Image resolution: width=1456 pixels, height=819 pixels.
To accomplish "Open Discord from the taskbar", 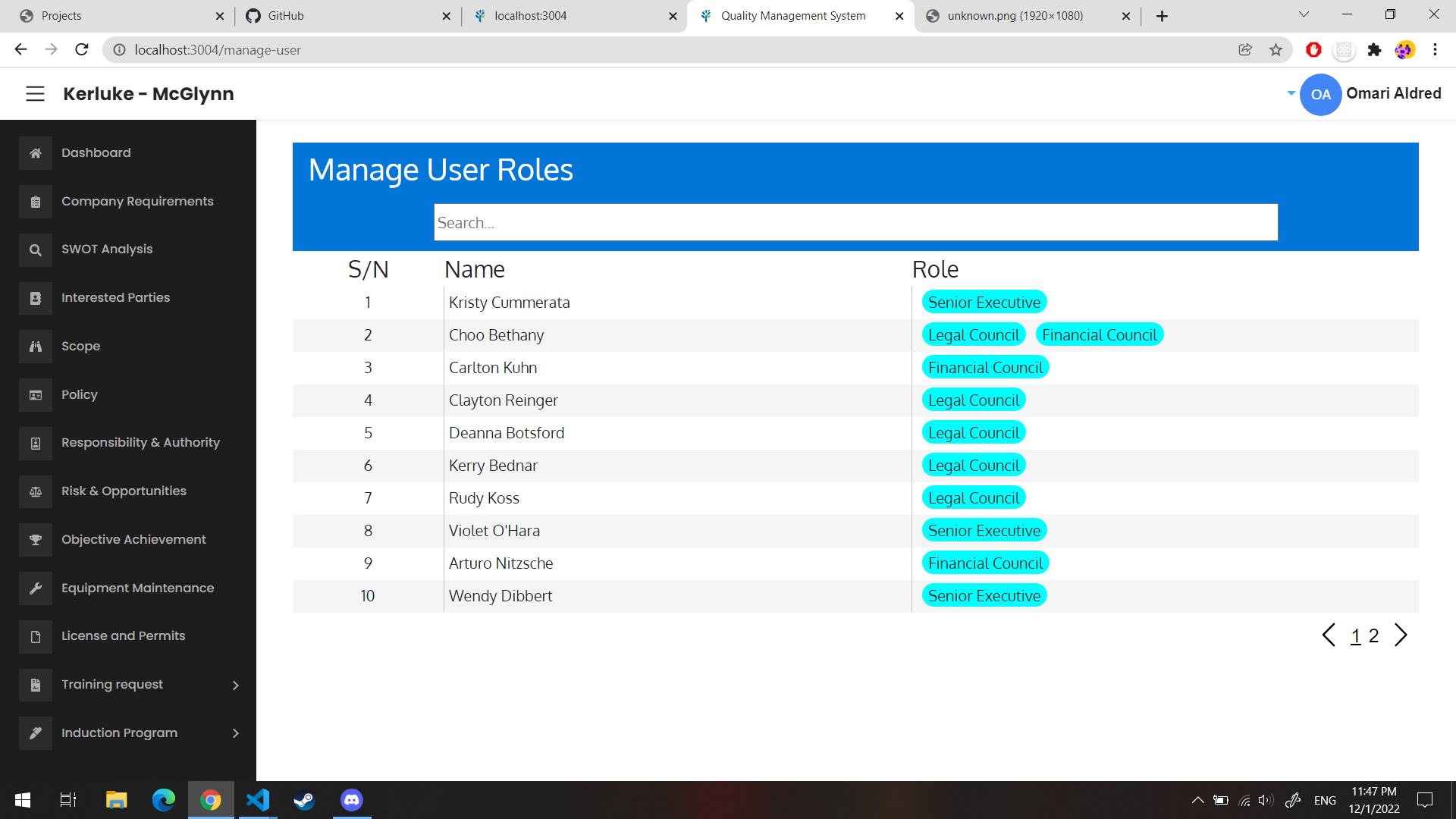I will pyautogui.click(x=351, y=800).
